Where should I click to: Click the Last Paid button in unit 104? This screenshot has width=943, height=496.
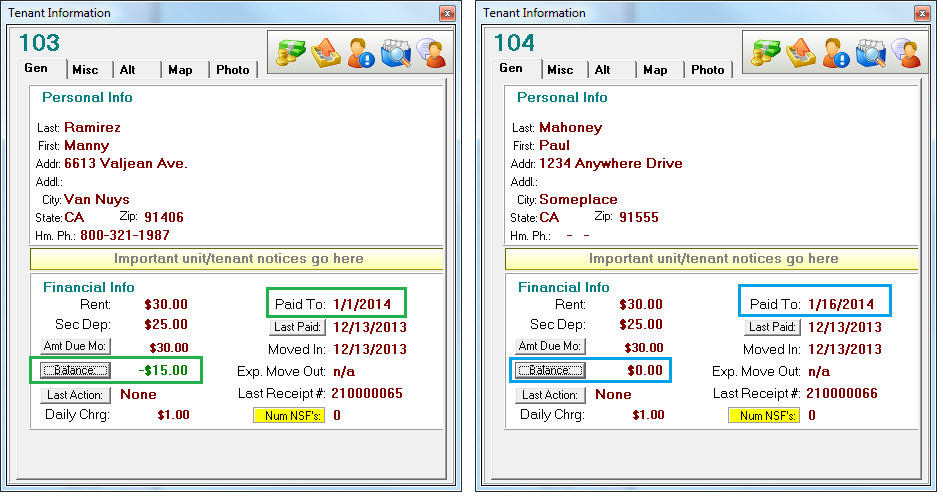click(772, 327)
